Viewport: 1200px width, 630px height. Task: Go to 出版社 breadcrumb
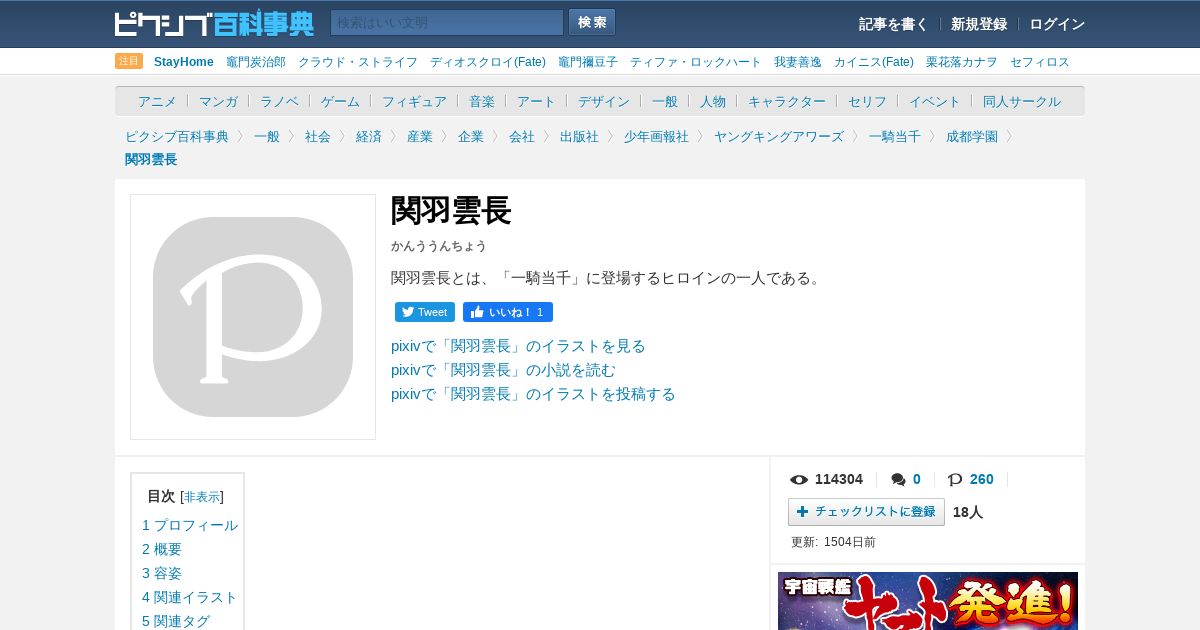(x=579, y=136)
